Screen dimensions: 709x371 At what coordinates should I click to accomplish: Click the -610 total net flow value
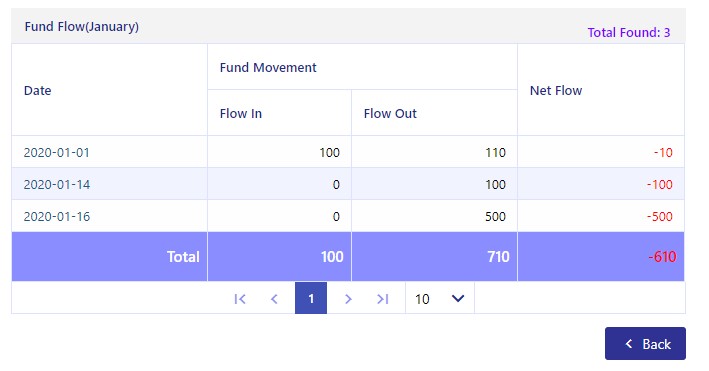coord(662,257)
